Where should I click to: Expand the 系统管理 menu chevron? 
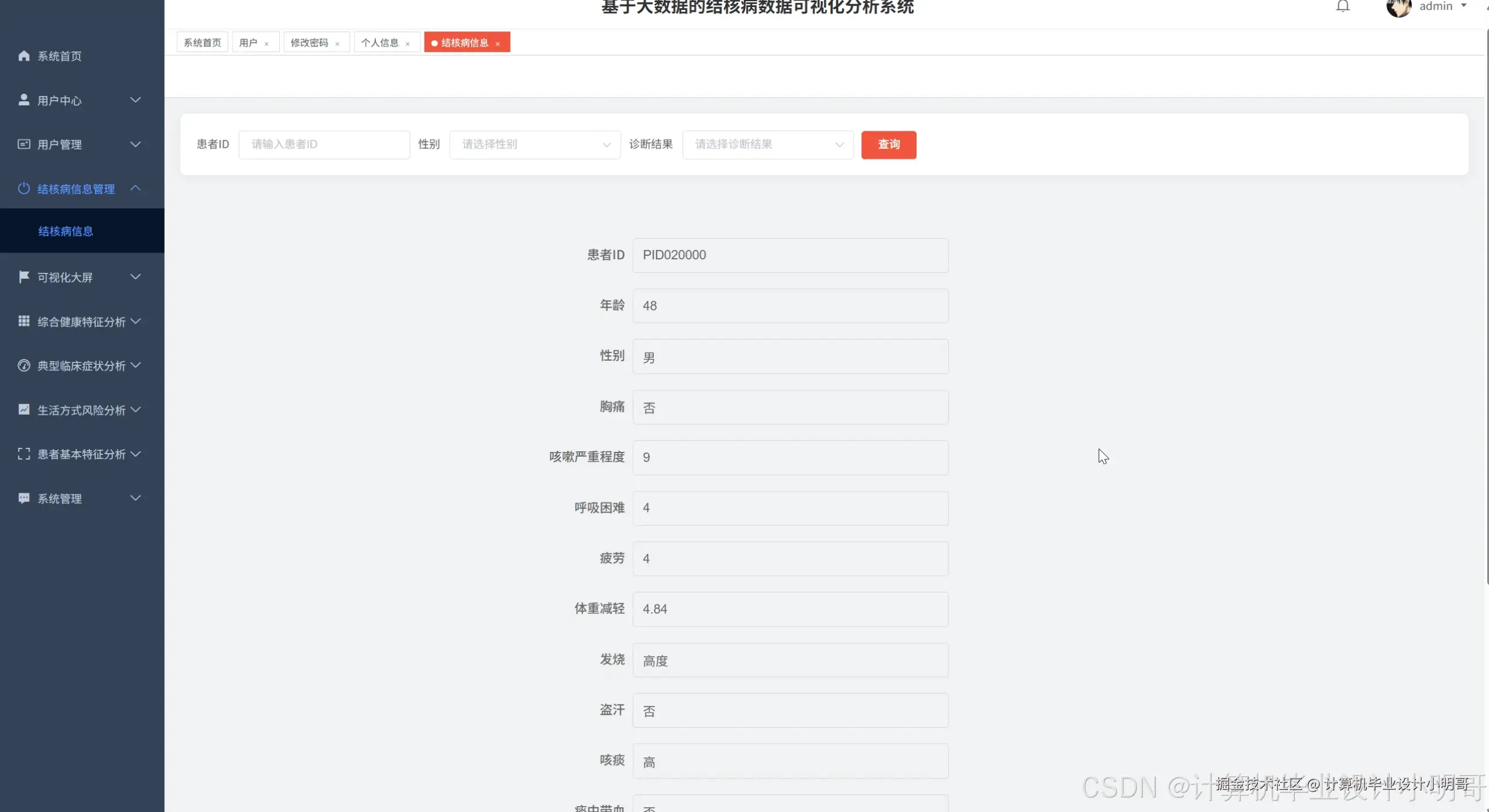point(135,498)
